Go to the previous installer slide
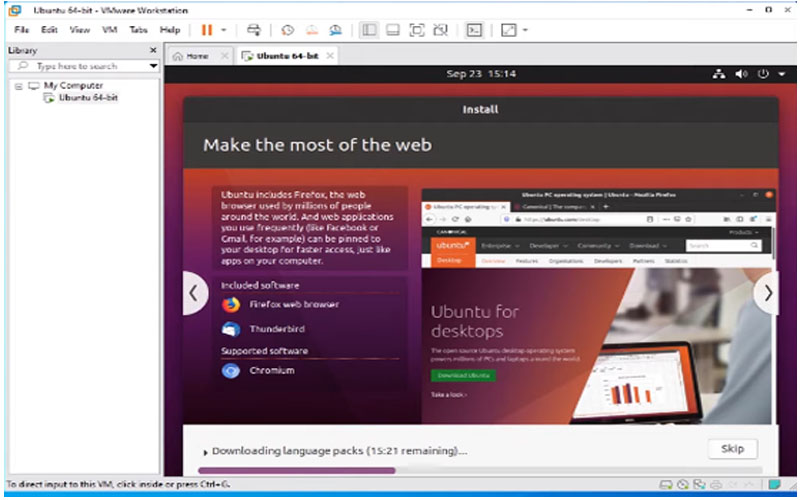Image resolution: width=800 pixels, height=500 pixels. 194,293
